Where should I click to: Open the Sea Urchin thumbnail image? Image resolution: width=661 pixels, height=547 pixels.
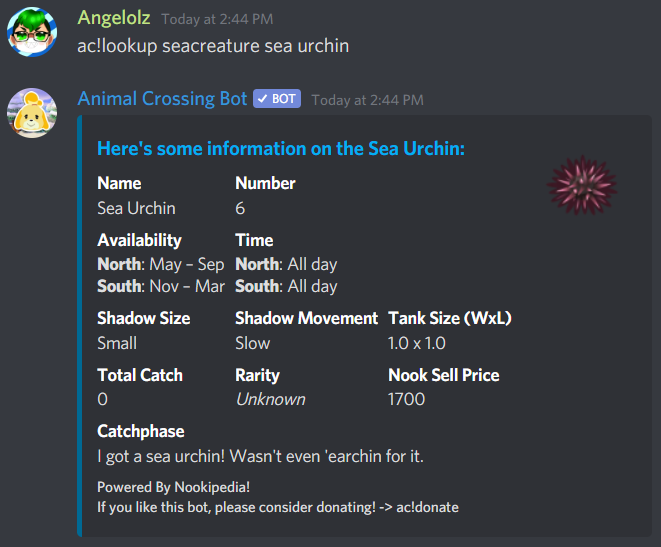583,185
